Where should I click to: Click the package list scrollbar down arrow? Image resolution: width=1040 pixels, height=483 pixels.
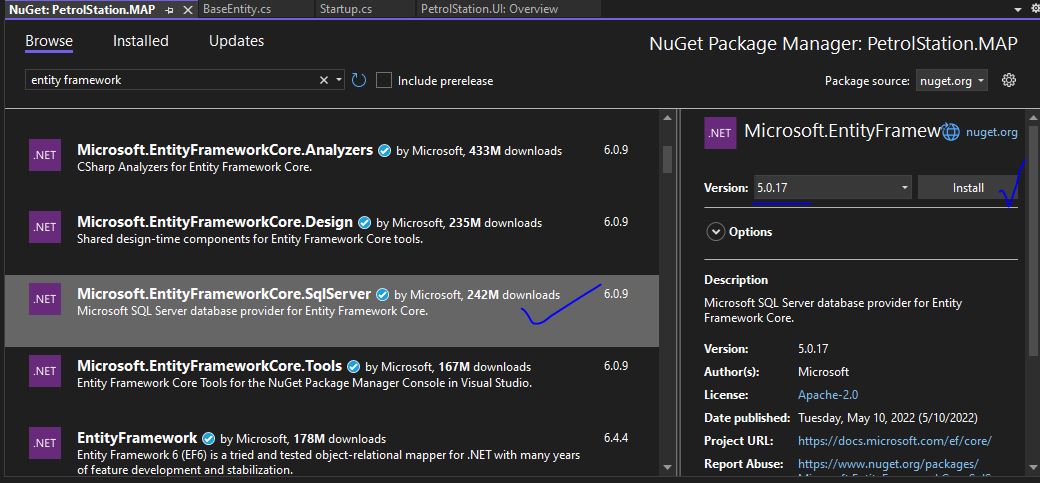(x=668, y=468)
